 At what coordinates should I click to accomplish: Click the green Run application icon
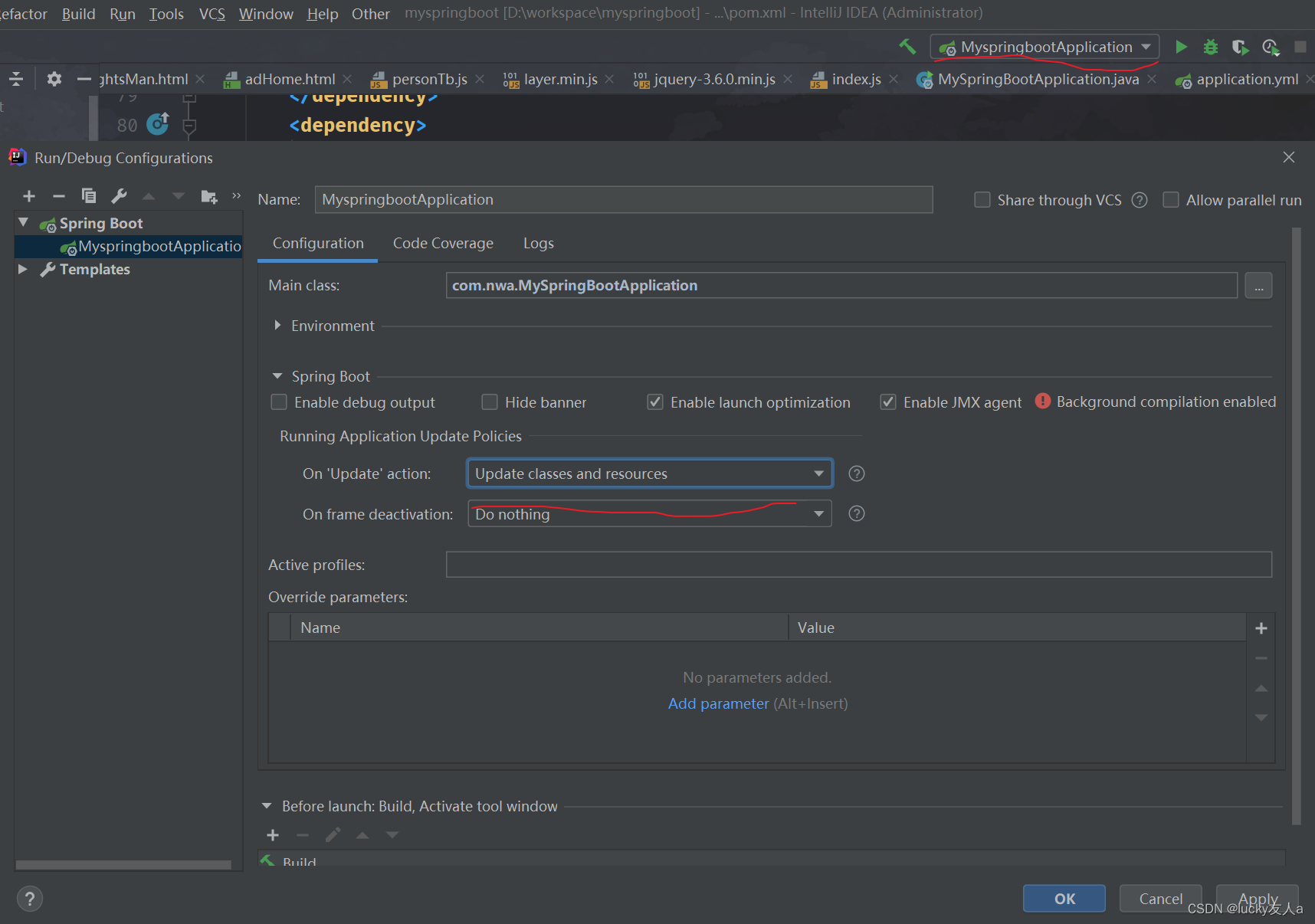1181,48
